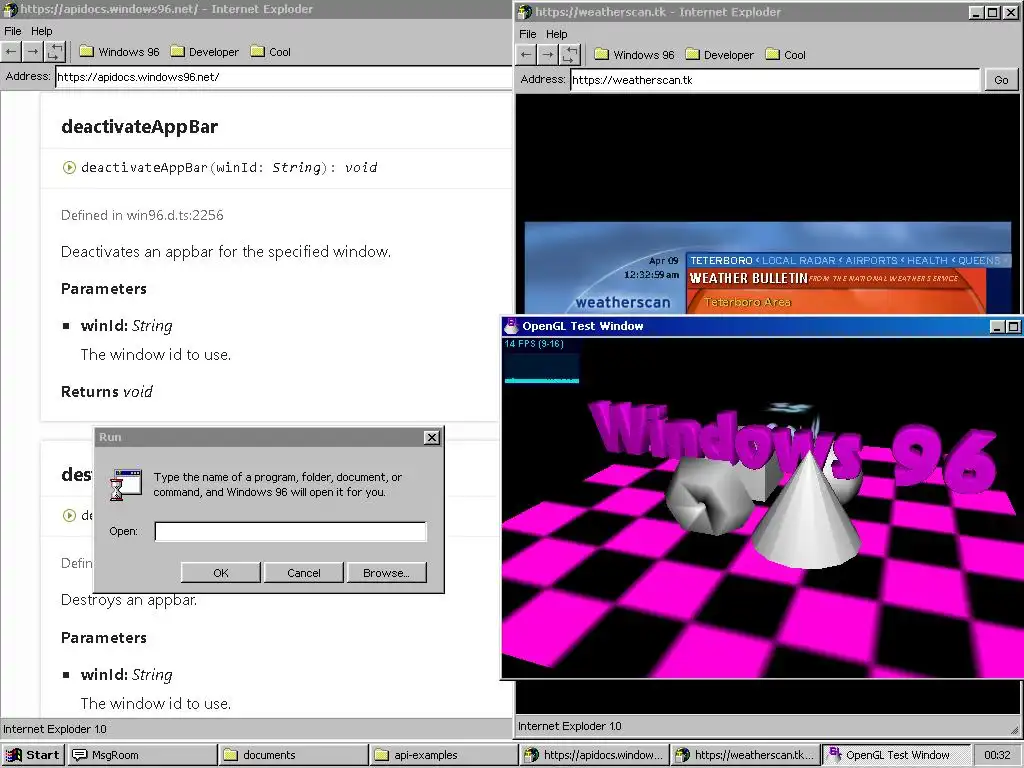Click the taskbar clock showing 00:32
Image resolution: width=1024 pixels, height=768 pixels.
tap(997, 755)
